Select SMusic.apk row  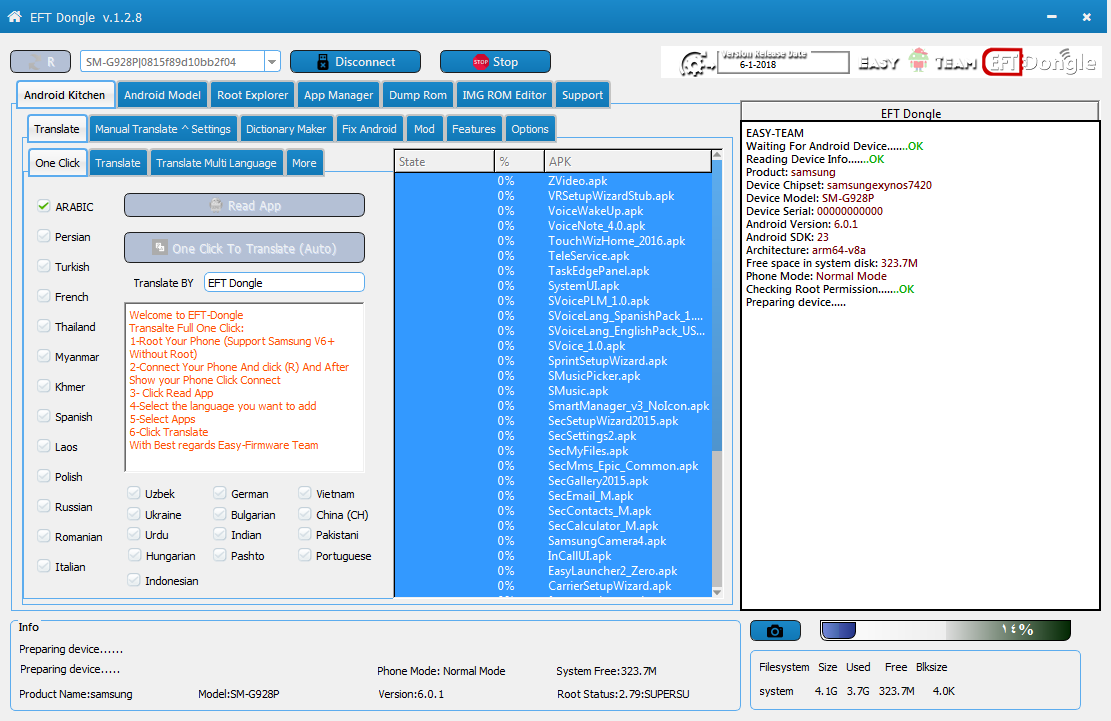pos(553,391)
